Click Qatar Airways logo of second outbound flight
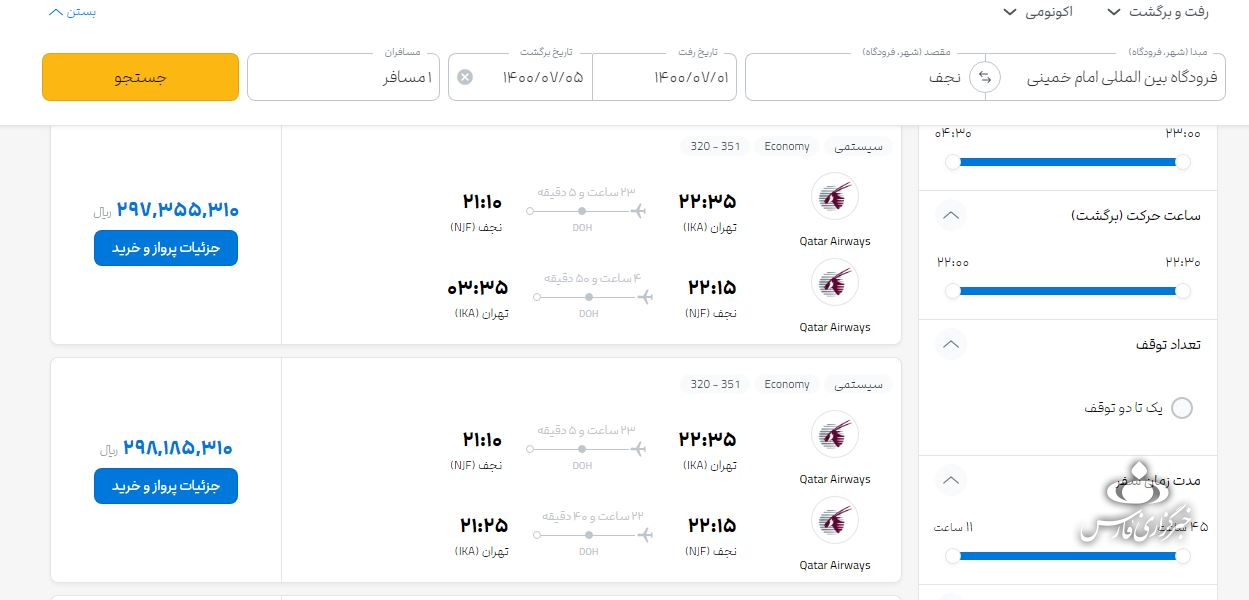Screen dimensions: 1249x600 [835, 434]
